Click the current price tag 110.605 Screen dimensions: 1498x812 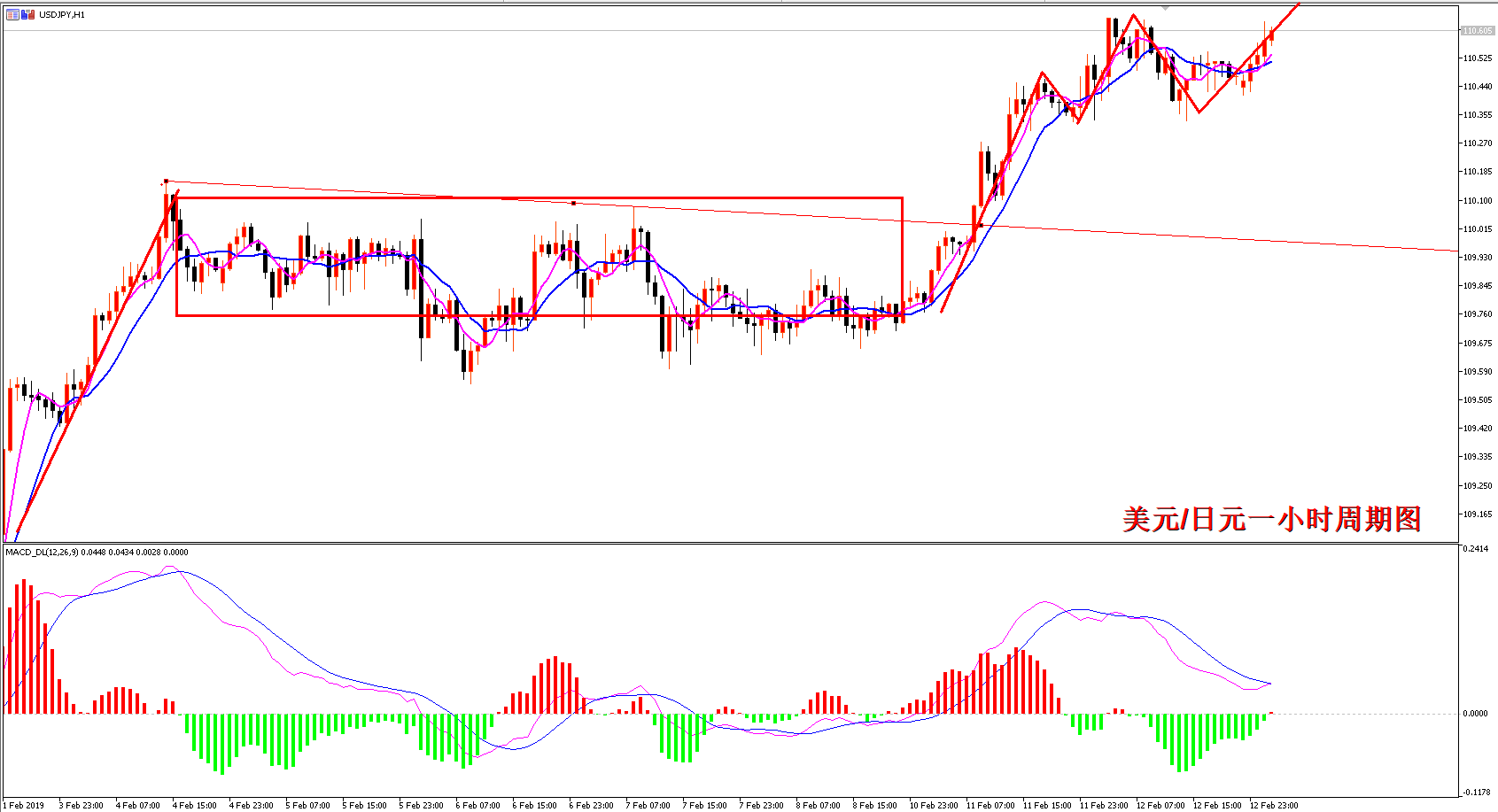point(1477,31)
